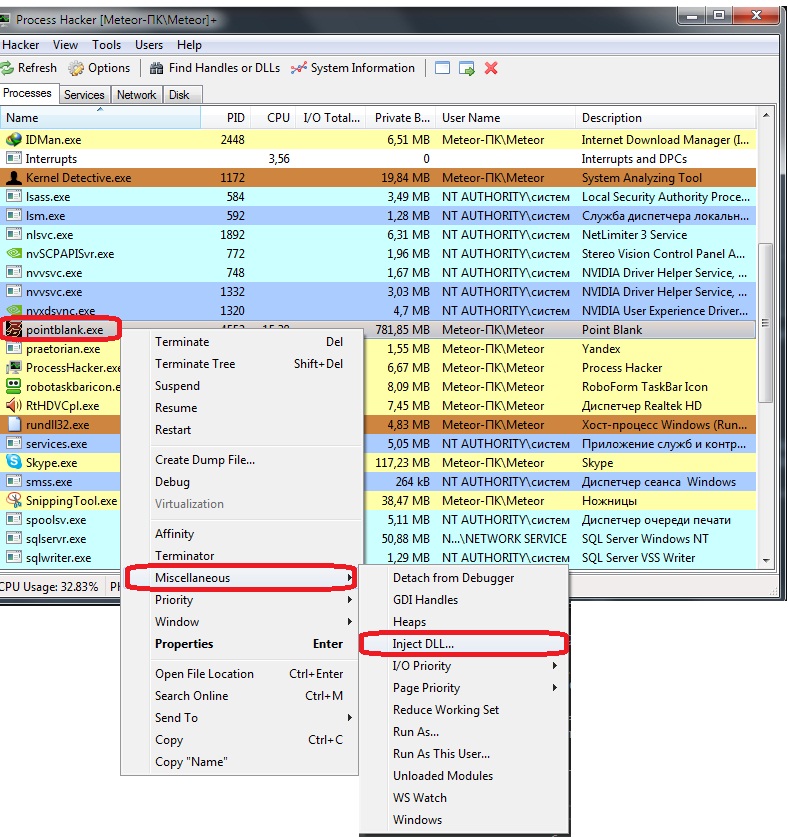Click the pointblank.exe process icon
Image resolution: width=788 pixels, height=837 pixels.
[x=14, y=329]
